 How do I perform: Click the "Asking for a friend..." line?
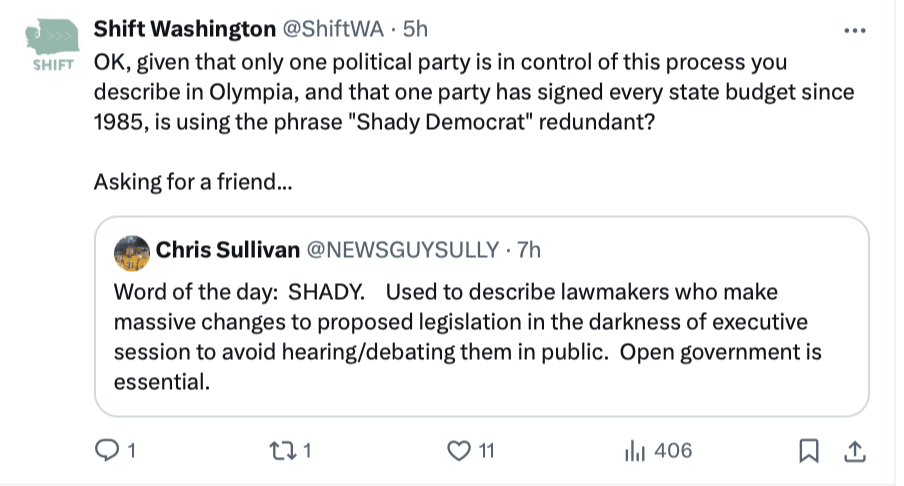click(192, 183)
